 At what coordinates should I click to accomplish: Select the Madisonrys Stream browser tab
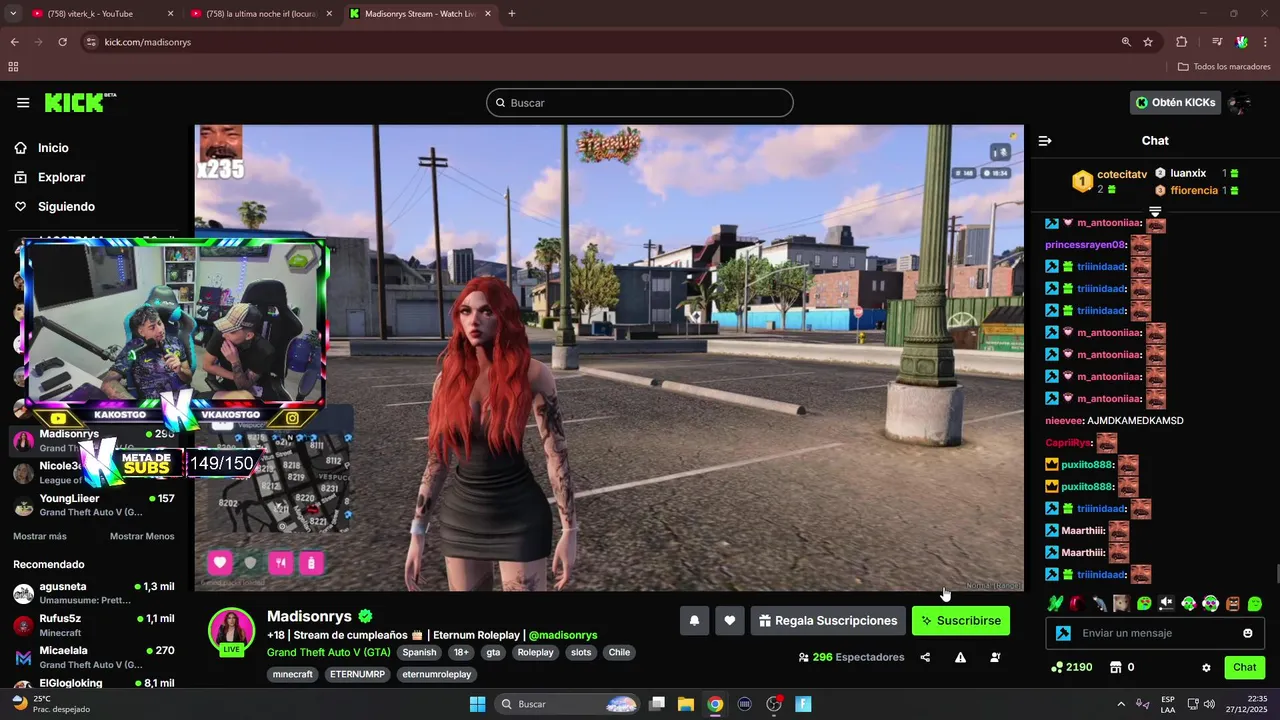pos(419,14)
